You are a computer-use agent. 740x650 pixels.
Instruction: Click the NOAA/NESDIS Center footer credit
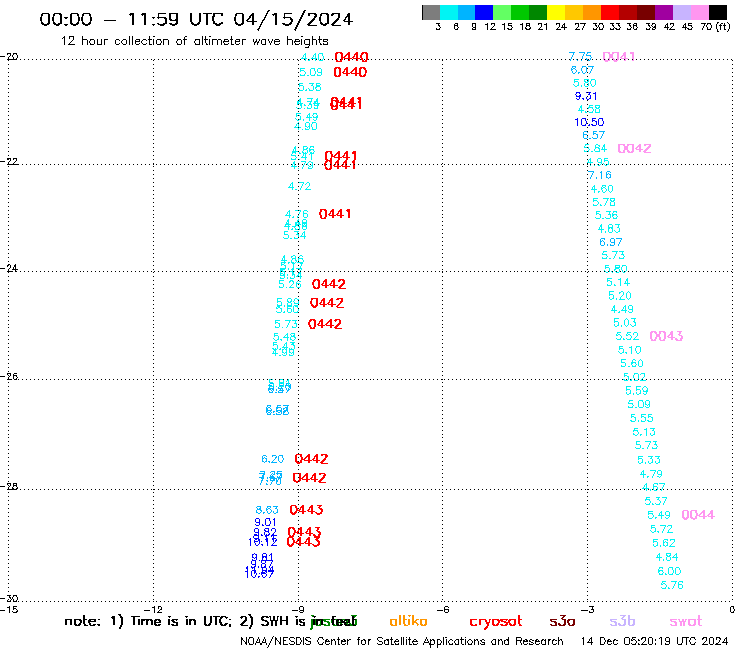402,641
